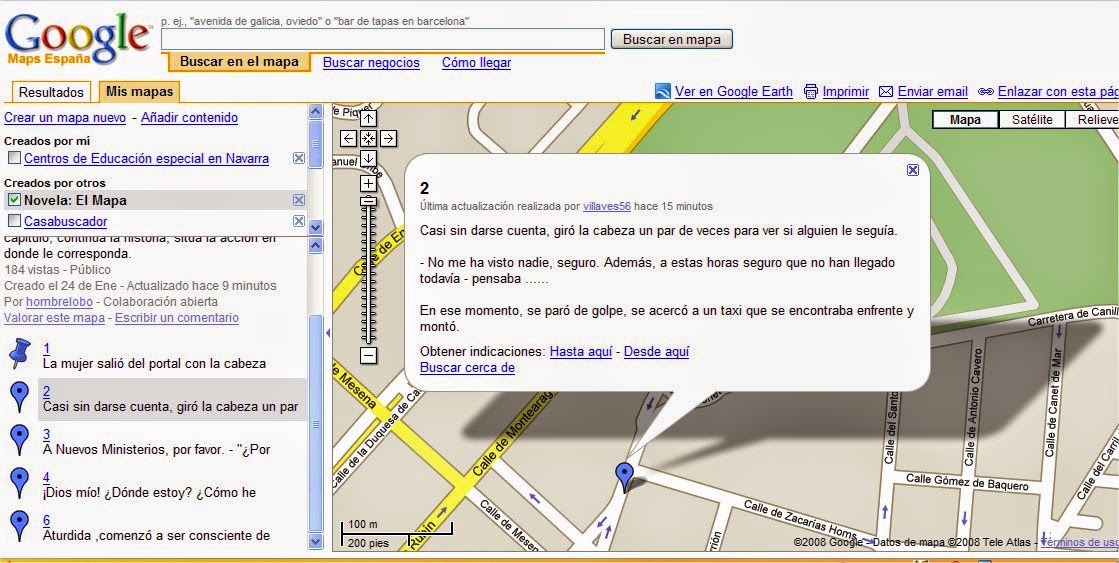Open the Buscar negocios tab
Image resolution: width=1119 pixels, height=563 pixels.
371,62
